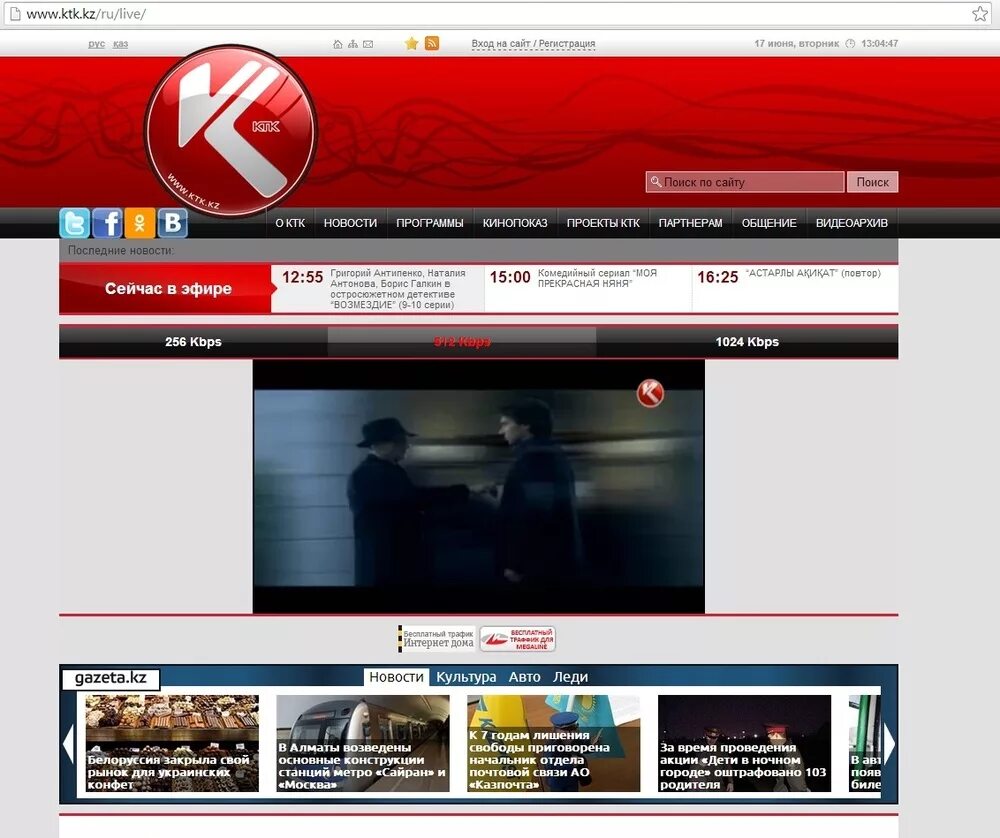Open НОВОСТИ menu item
Screen dimensions: 1000x838
coord(350,223)
